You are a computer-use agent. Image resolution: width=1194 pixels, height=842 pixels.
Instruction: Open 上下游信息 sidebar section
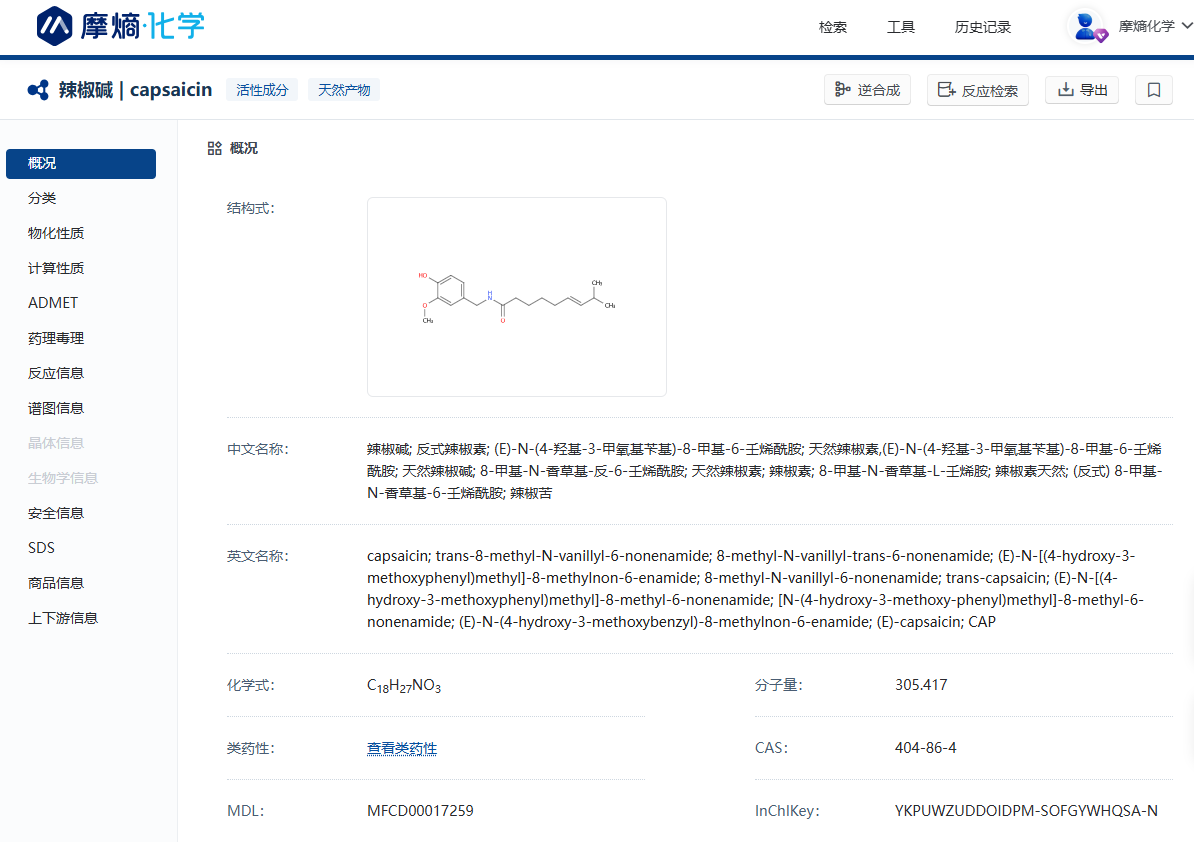[63, 618]
